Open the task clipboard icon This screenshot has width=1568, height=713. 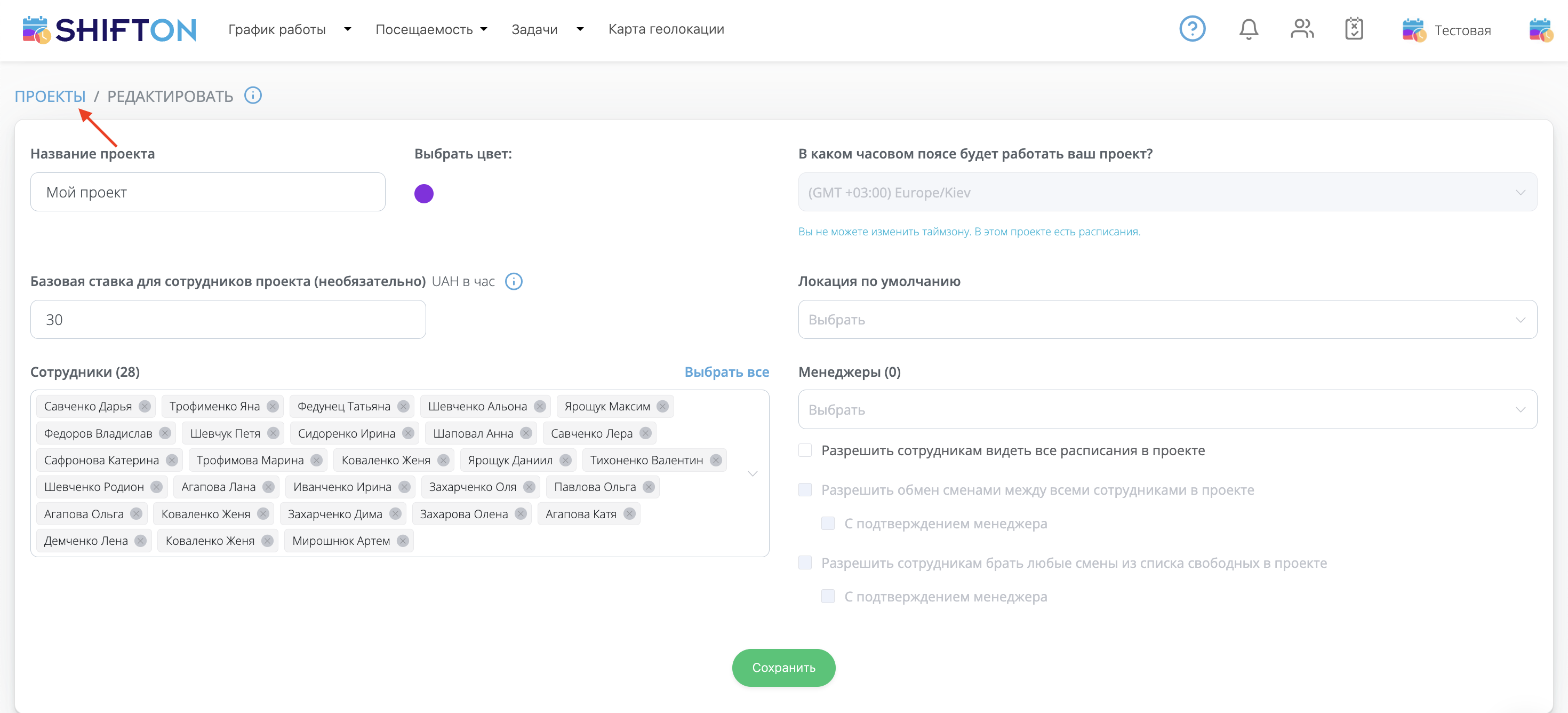click(1354, 29)
